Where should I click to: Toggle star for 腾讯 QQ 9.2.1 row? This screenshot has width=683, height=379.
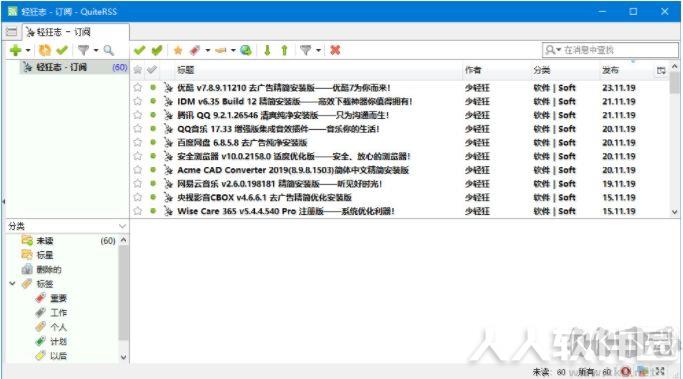tap(138, 115)
